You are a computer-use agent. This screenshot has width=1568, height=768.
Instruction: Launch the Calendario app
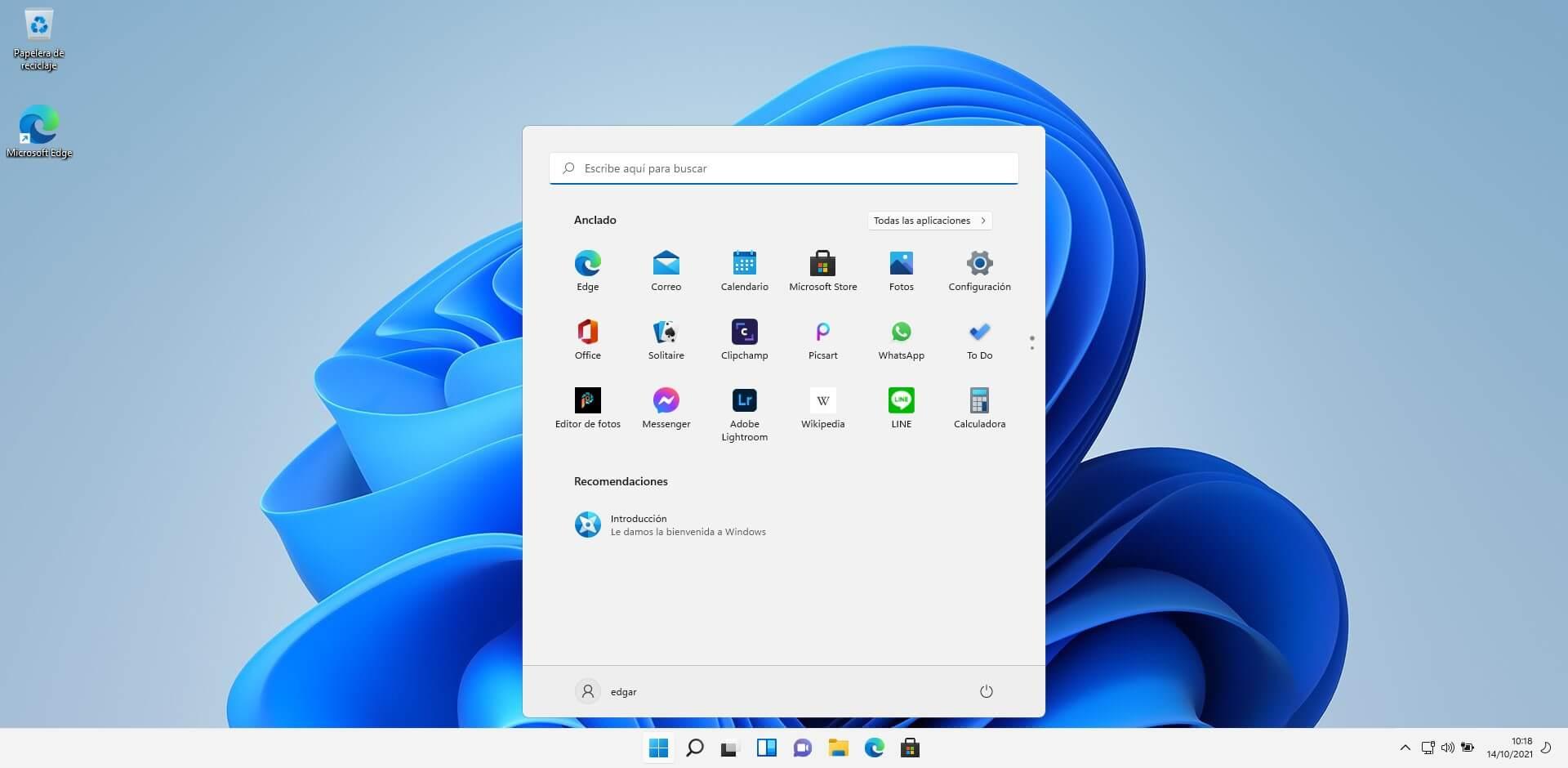pyautogui.click(x=744, y=271)
